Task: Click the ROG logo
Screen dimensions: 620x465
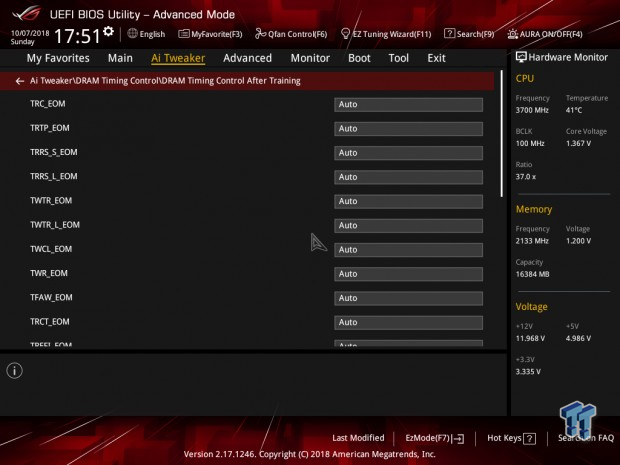Action: [x=26, y=13]
